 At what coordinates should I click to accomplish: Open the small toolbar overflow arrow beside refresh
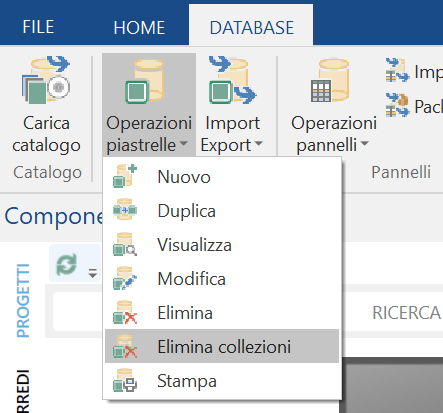pos(93,273)
